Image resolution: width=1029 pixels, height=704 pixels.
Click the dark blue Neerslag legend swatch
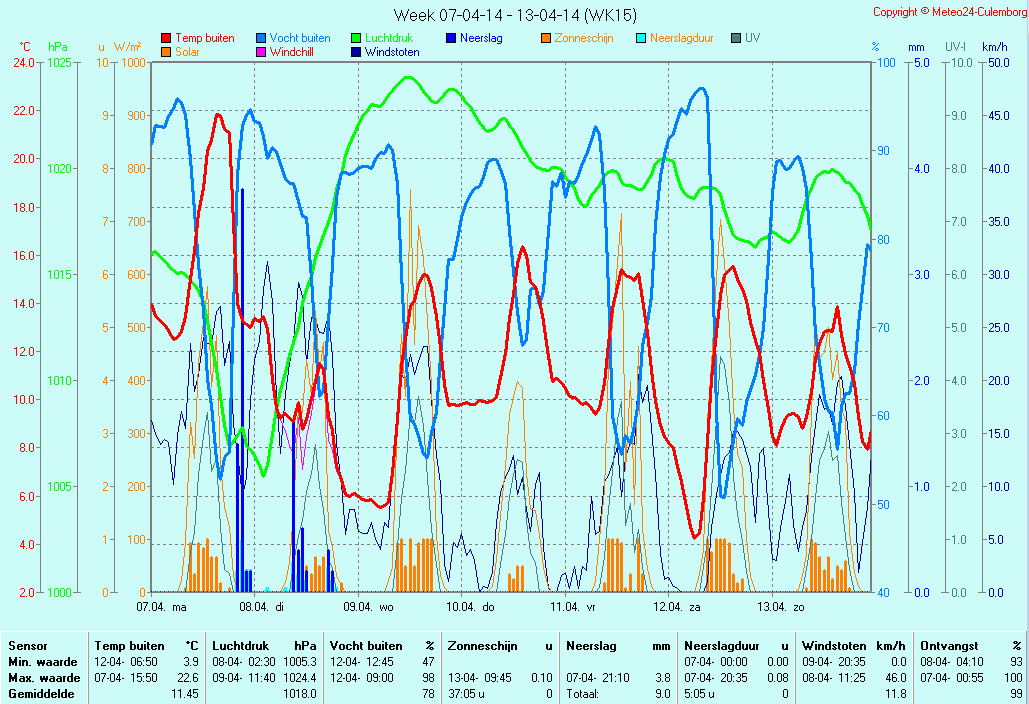coord(451,39)
